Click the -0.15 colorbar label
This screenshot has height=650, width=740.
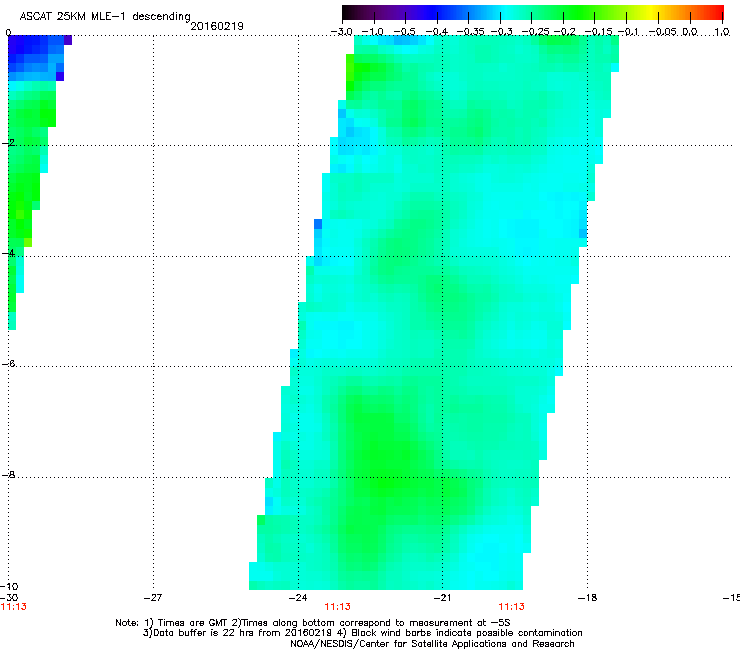[598, 32]
